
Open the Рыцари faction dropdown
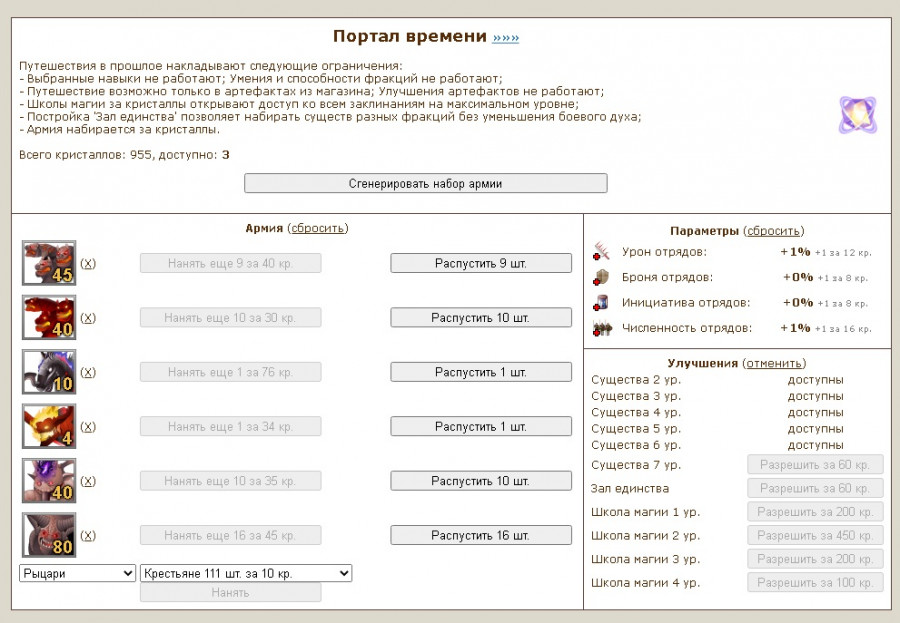(x=77, y=573)
